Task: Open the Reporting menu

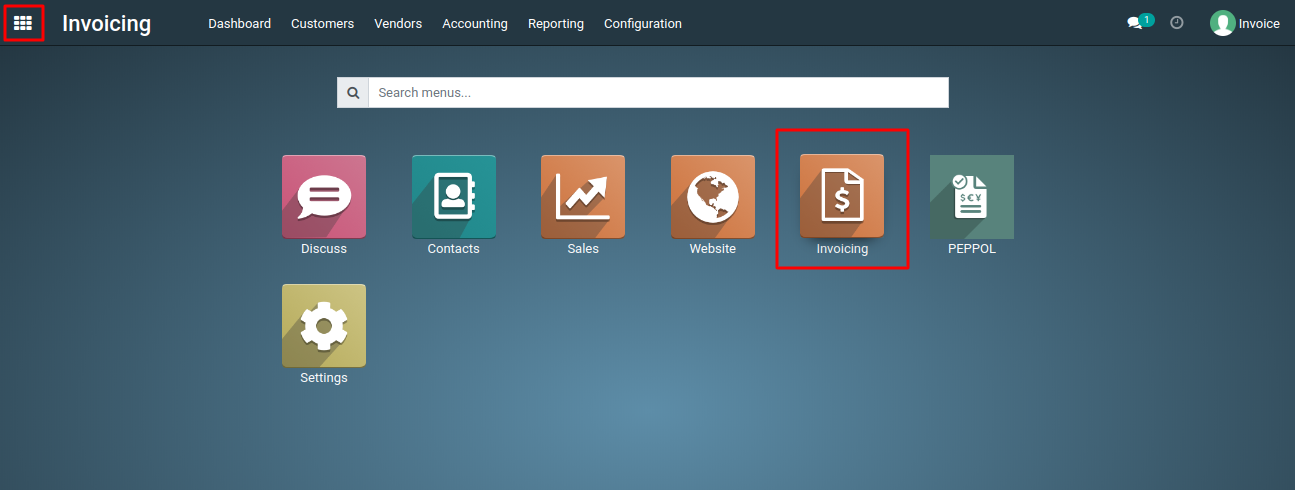Action: click(556, 23)
